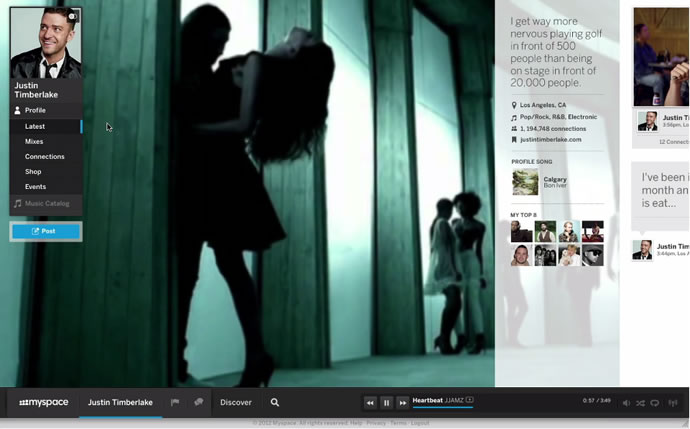Click the profile quote about playing golf
The height and width of the screenshot is (429, 690).
556,52
